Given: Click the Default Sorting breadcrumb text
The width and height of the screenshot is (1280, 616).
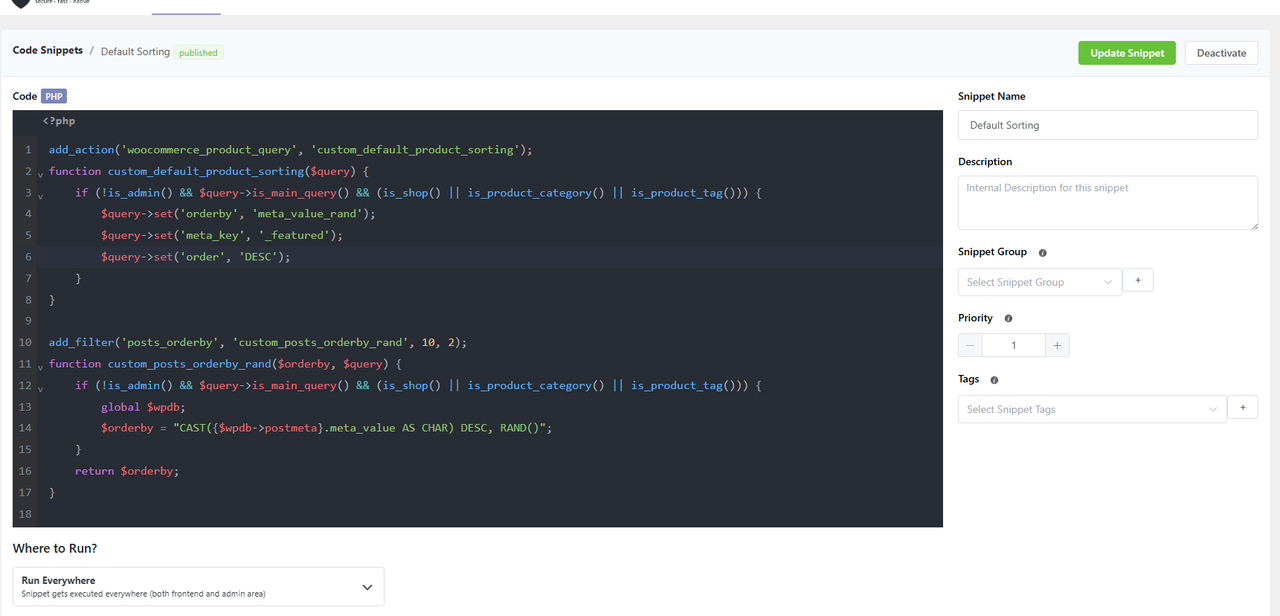Looking at the screenshot, I should (135, 52).
